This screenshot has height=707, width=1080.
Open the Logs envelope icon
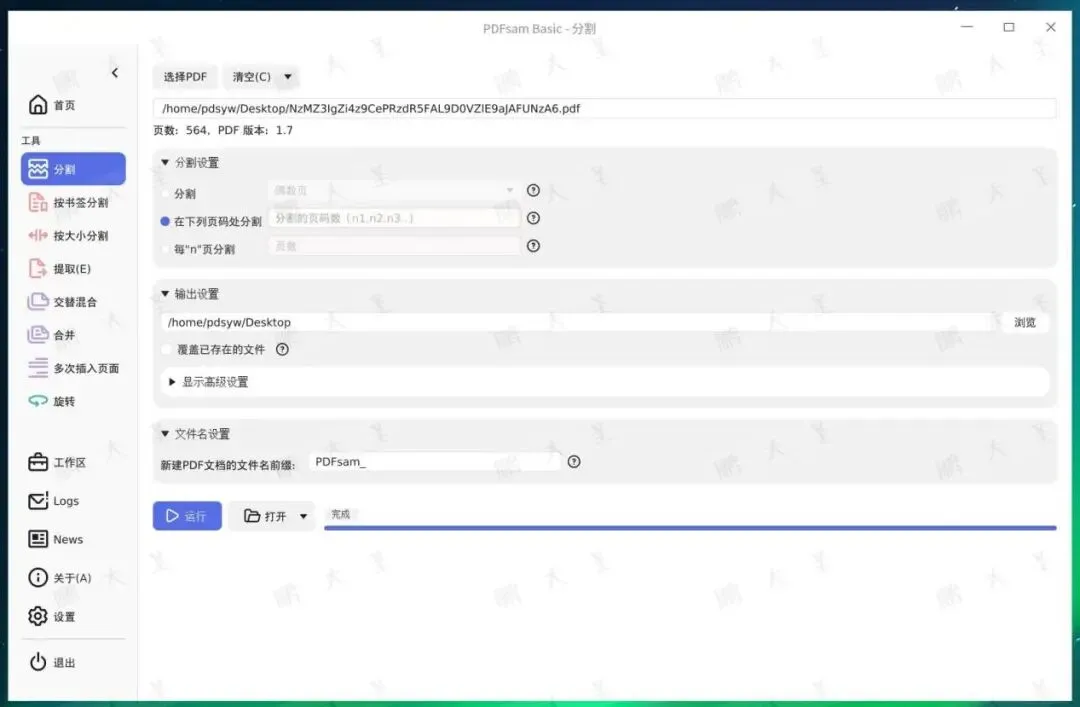(x=38, y=501)
